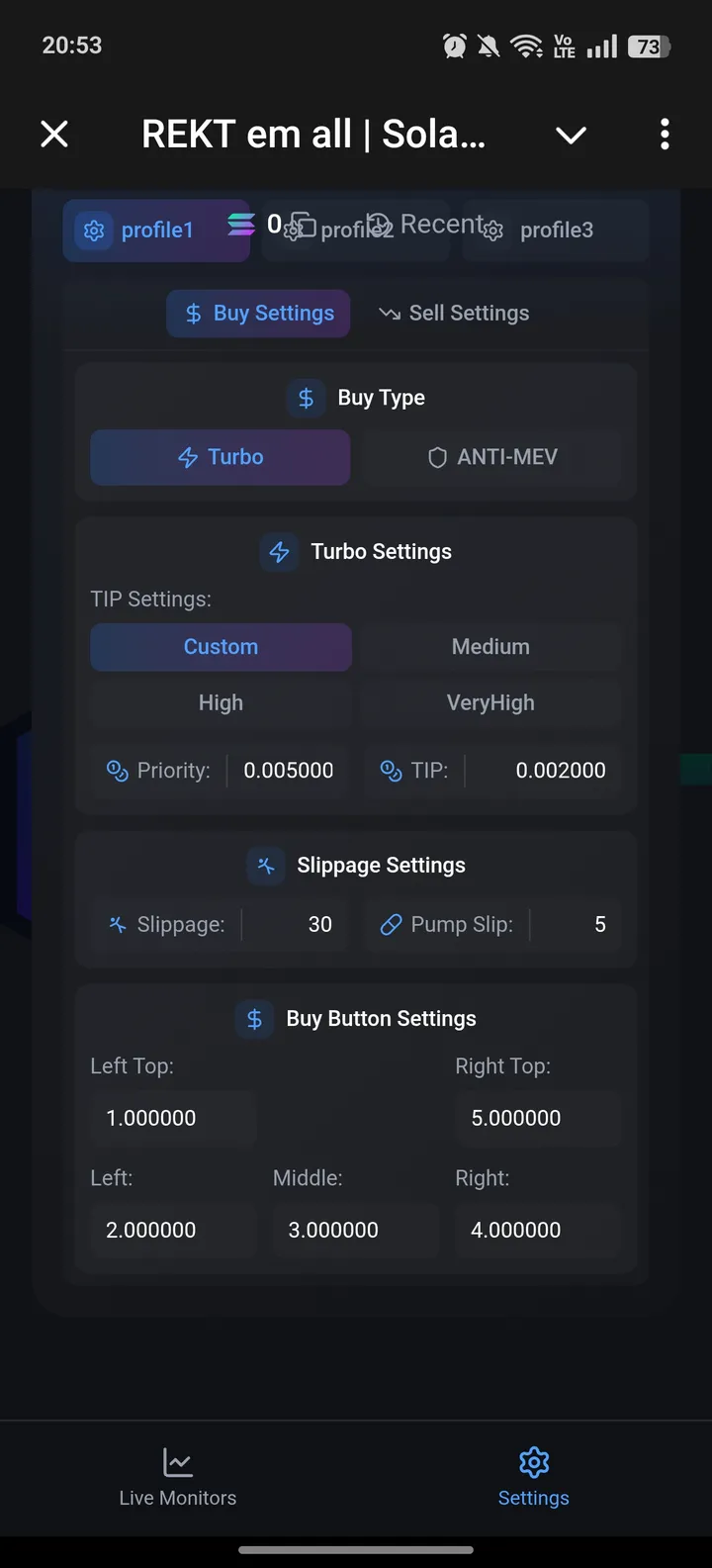Viewport: 712px width, 1568px height.
Task: Pick the High tip option
Action: click(221, 702)
